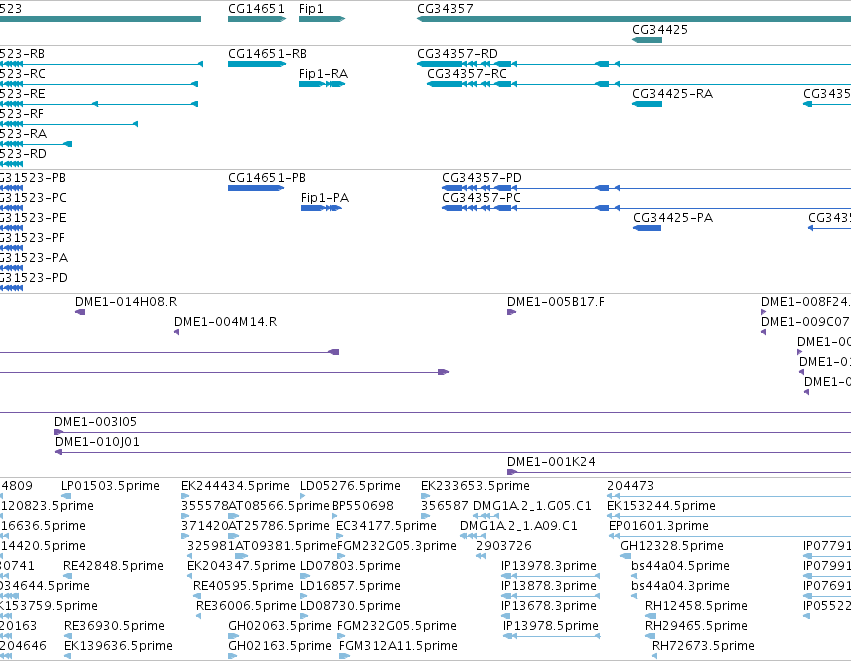
Task: Click protein CG34357-PC label
Action: (481, 198)
